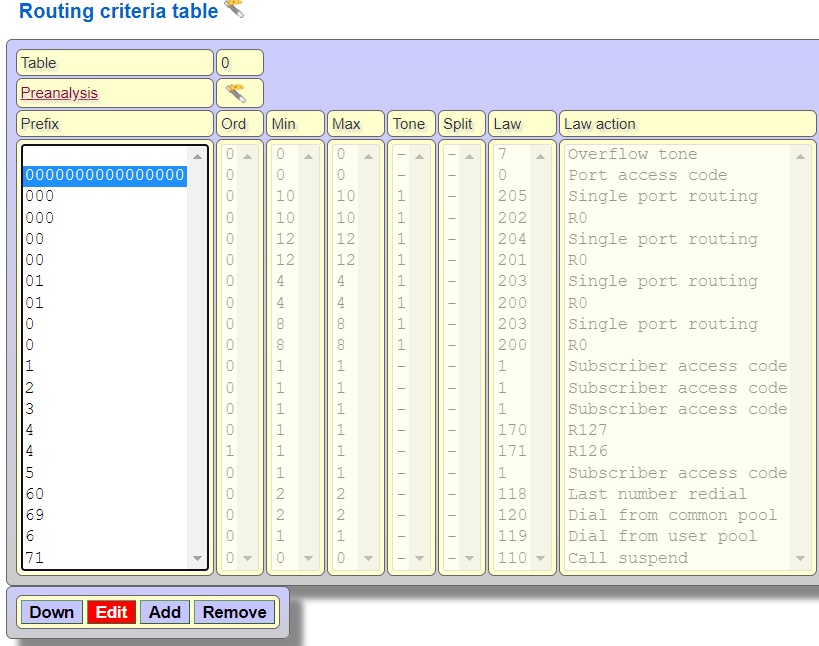This screenshot has height=646, width=819.
Task: Click the wand icon beside the page title
Action: click(x=234, y=10)
